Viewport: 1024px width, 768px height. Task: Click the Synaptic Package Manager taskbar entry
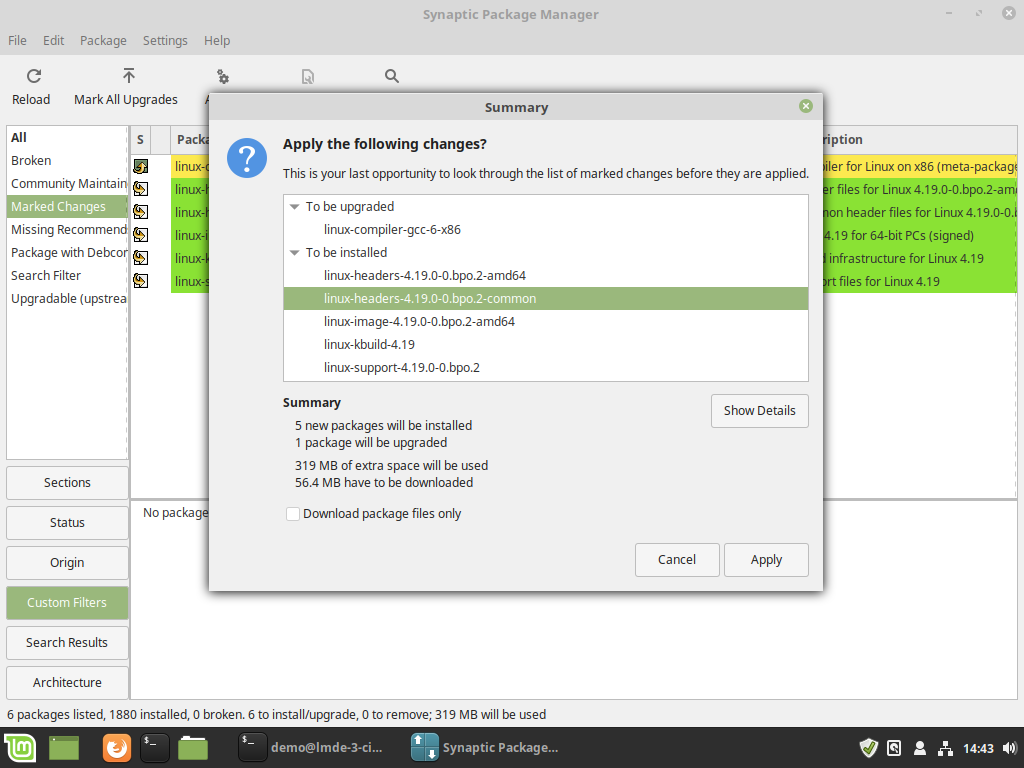485,748
